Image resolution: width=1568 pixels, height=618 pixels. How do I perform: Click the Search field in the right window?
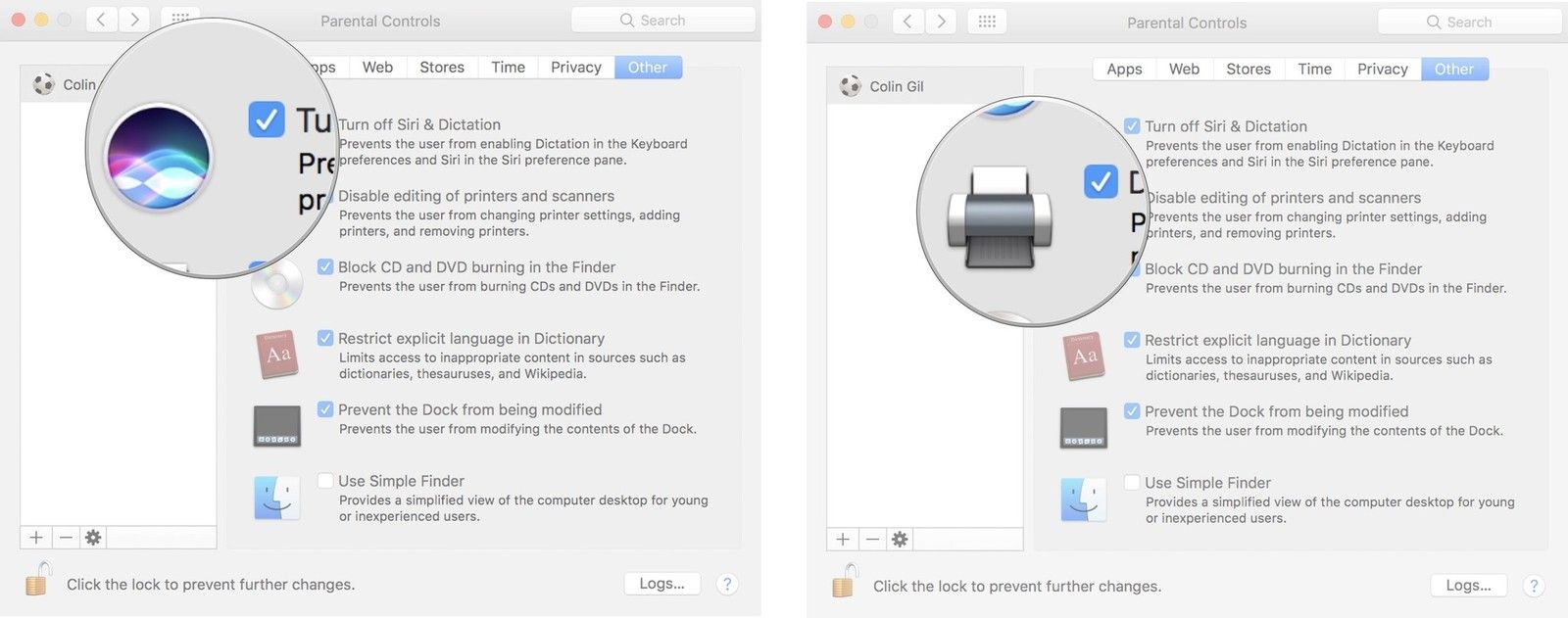click(1468, 22)
